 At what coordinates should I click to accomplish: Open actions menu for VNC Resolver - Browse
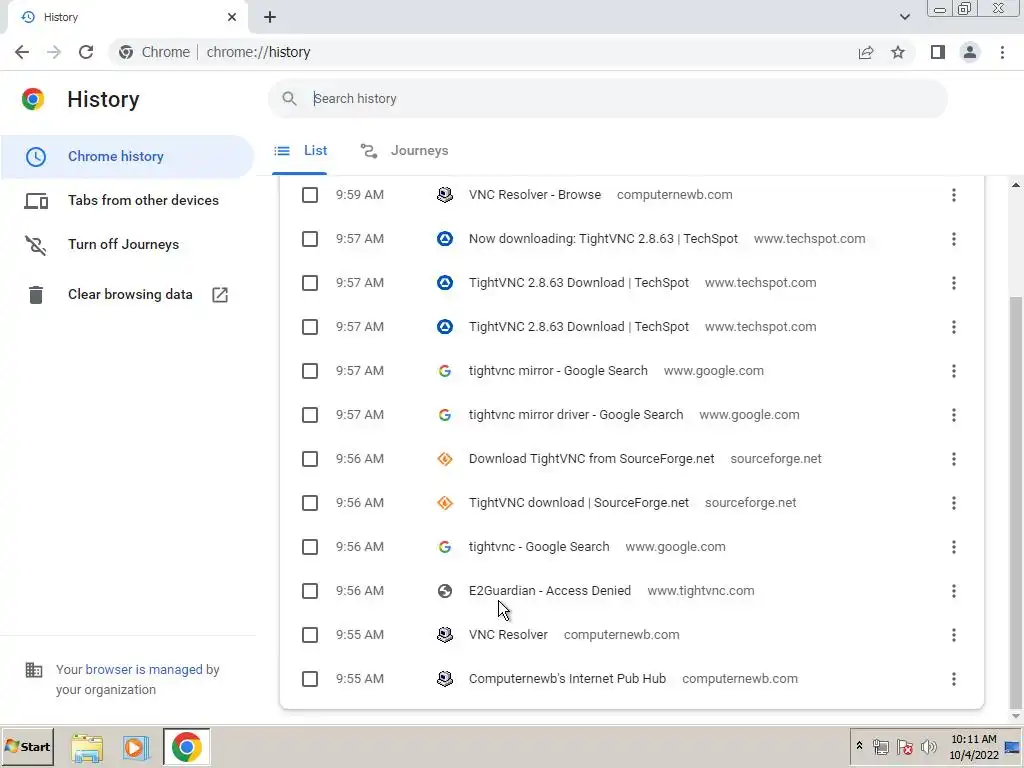pyautogui.click(x=953, y=195)
